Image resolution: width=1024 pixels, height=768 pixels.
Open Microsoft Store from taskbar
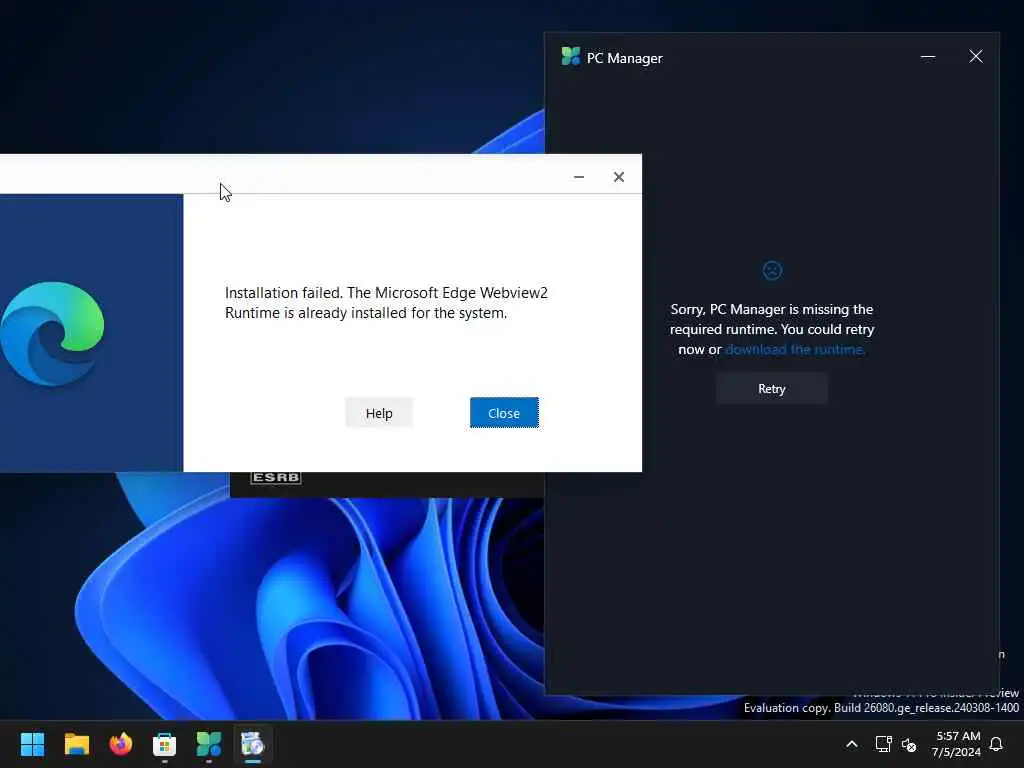tap(165, 744)
